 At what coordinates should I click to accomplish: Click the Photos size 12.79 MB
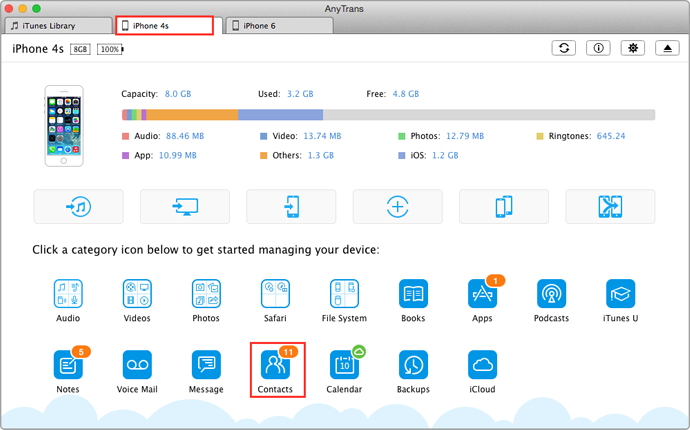(465, 136)
